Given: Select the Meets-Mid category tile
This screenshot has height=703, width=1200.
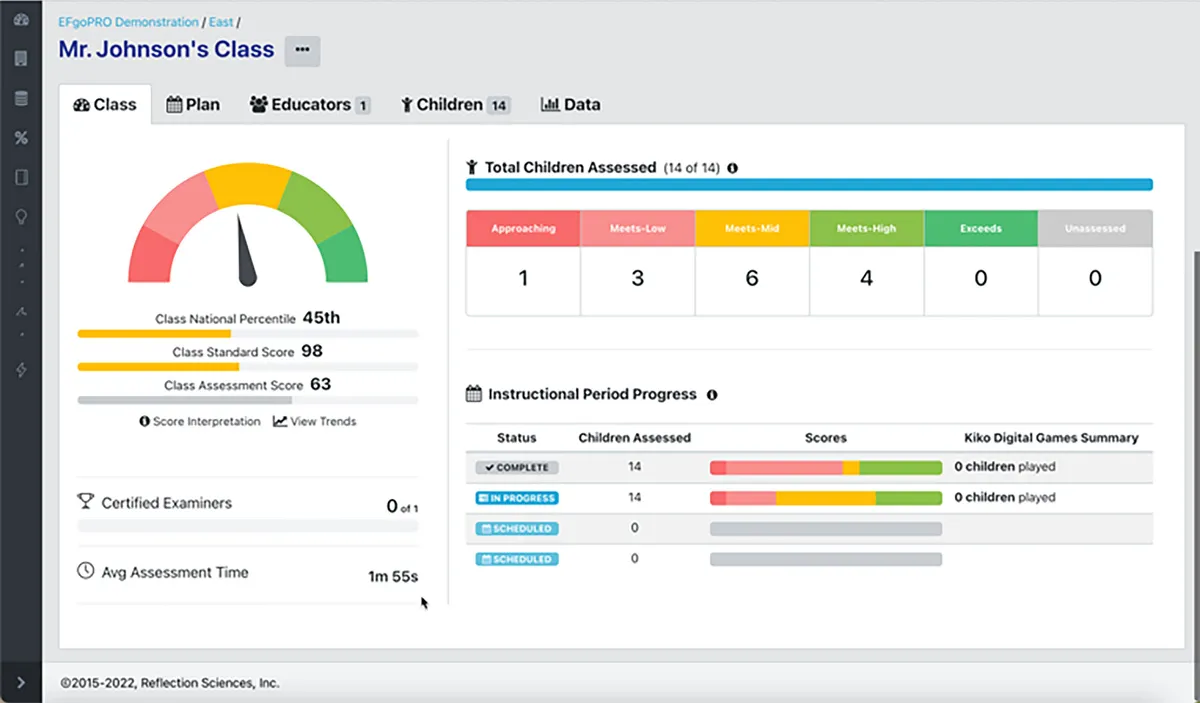Looking at the screenshot, I should tap(752, 263).
